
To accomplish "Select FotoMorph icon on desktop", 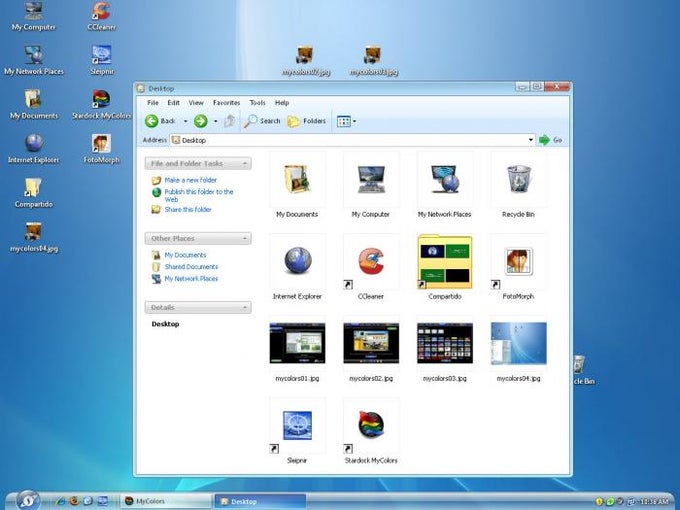I will [x=101, y=149].
